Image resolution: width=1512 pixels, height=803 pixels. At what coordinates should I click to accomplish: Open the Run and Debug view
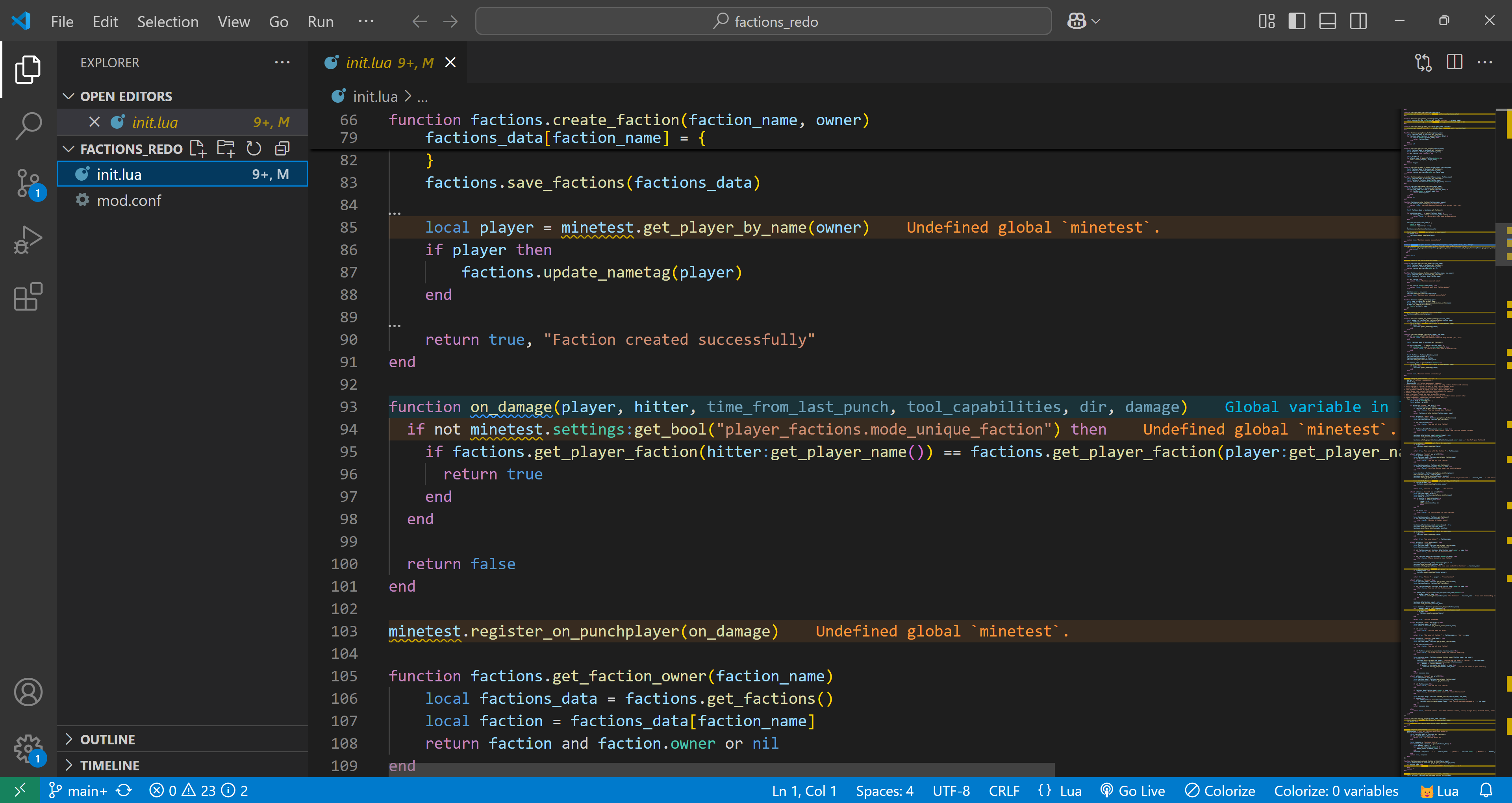point(28,239)
